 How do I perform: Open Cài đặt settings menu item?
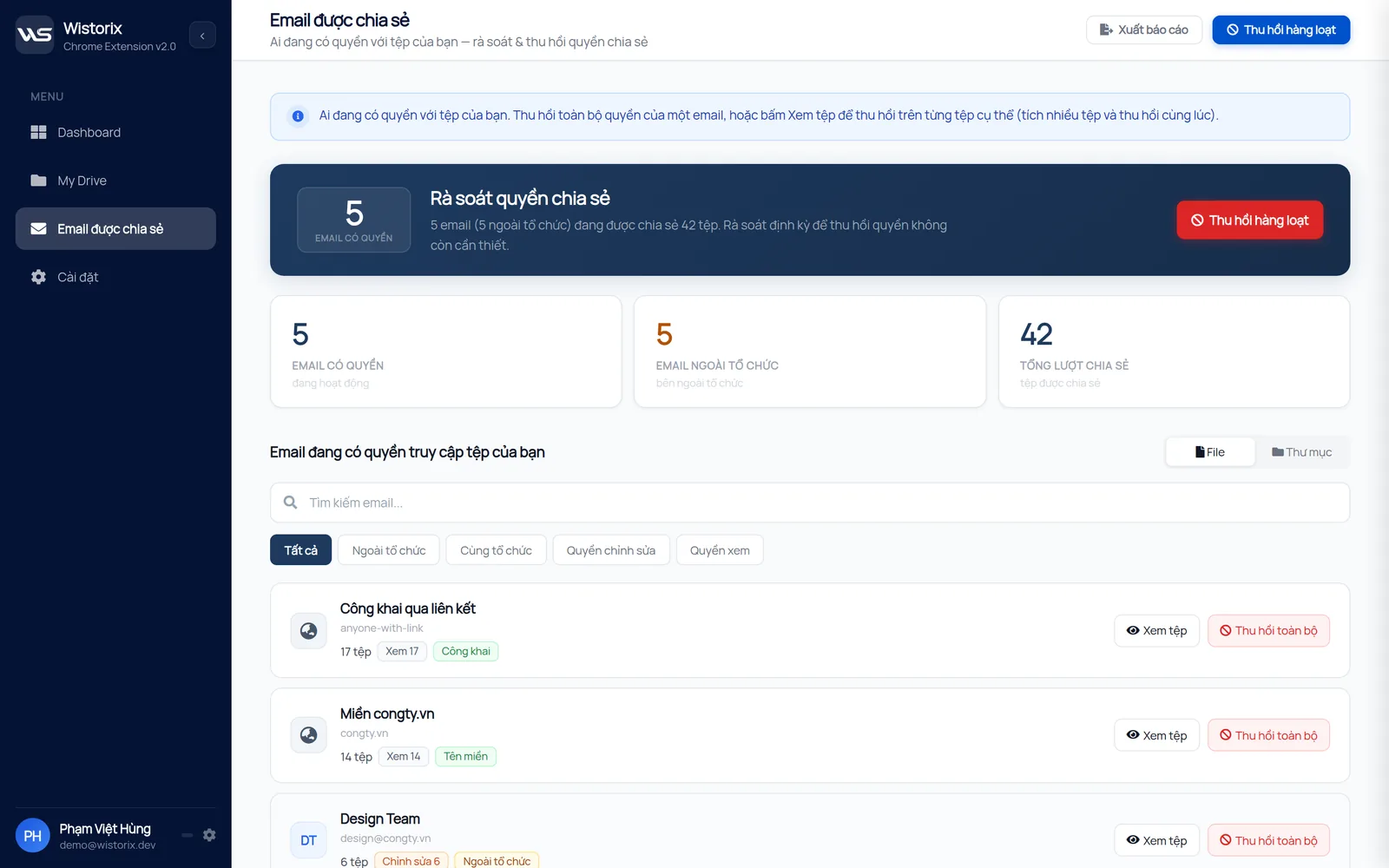click(x=115, y=277)
